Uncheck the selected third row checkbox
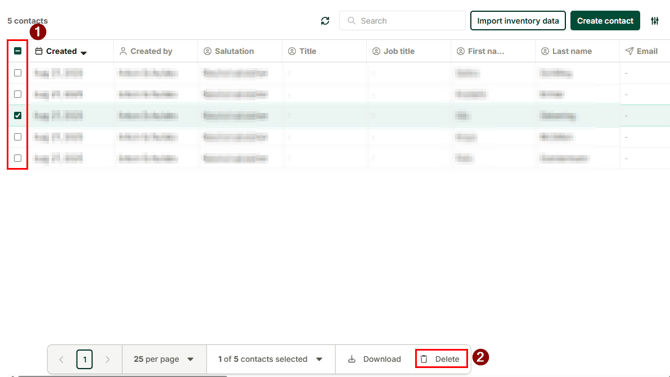Viewport: 670px width, 377px height. (x=18, y=115)
